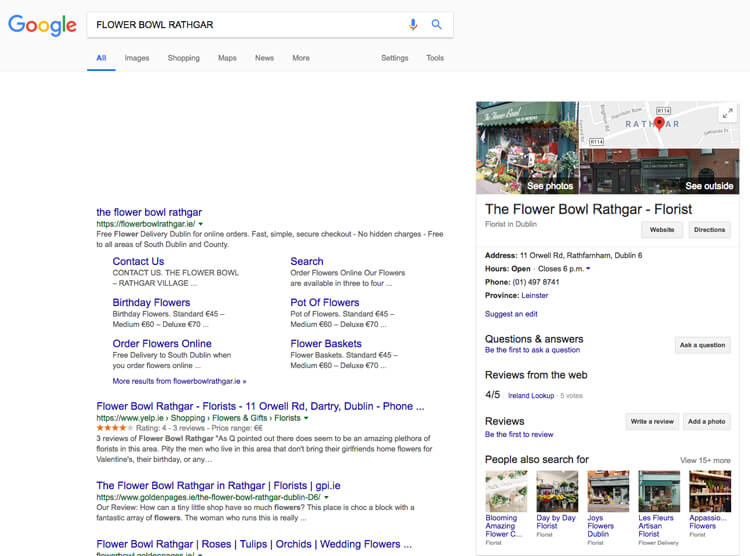Click the Write a review button
This screenshot has height=556, width=750.
pyautogui.click(x=652, y=422)
